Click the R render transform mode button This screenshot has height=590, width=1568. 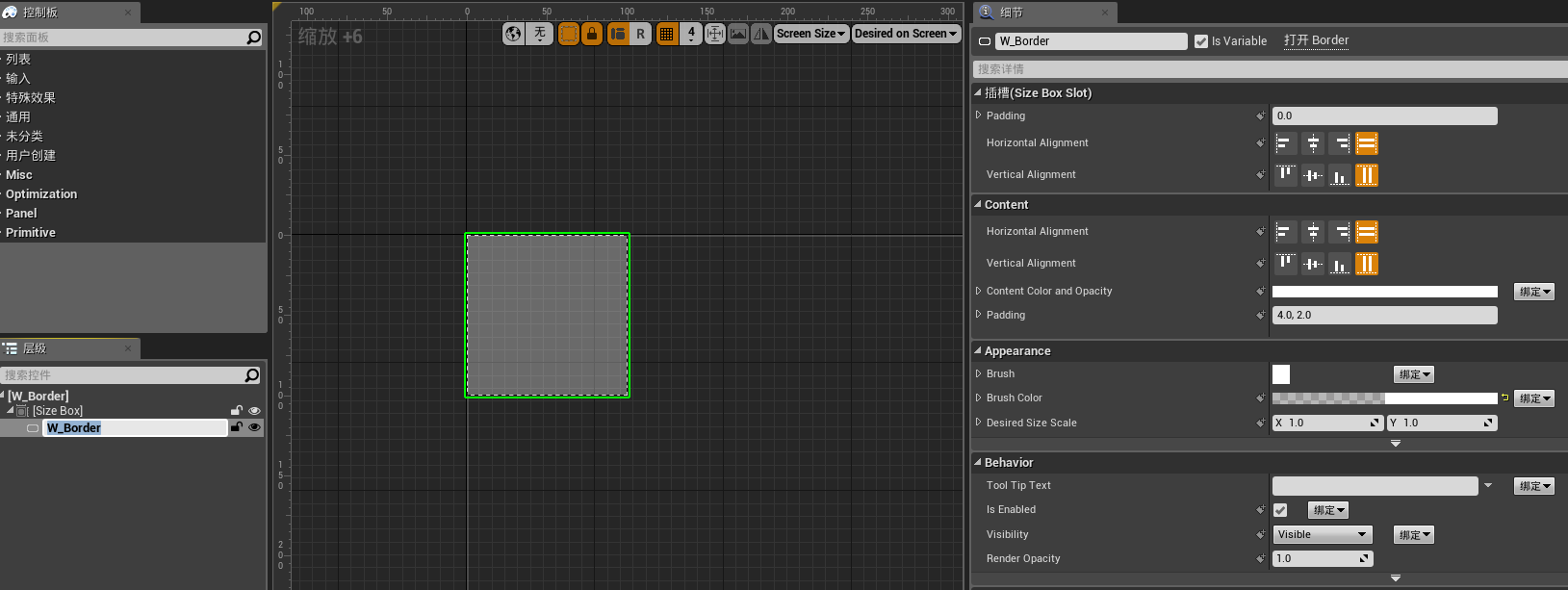(640, 34)
